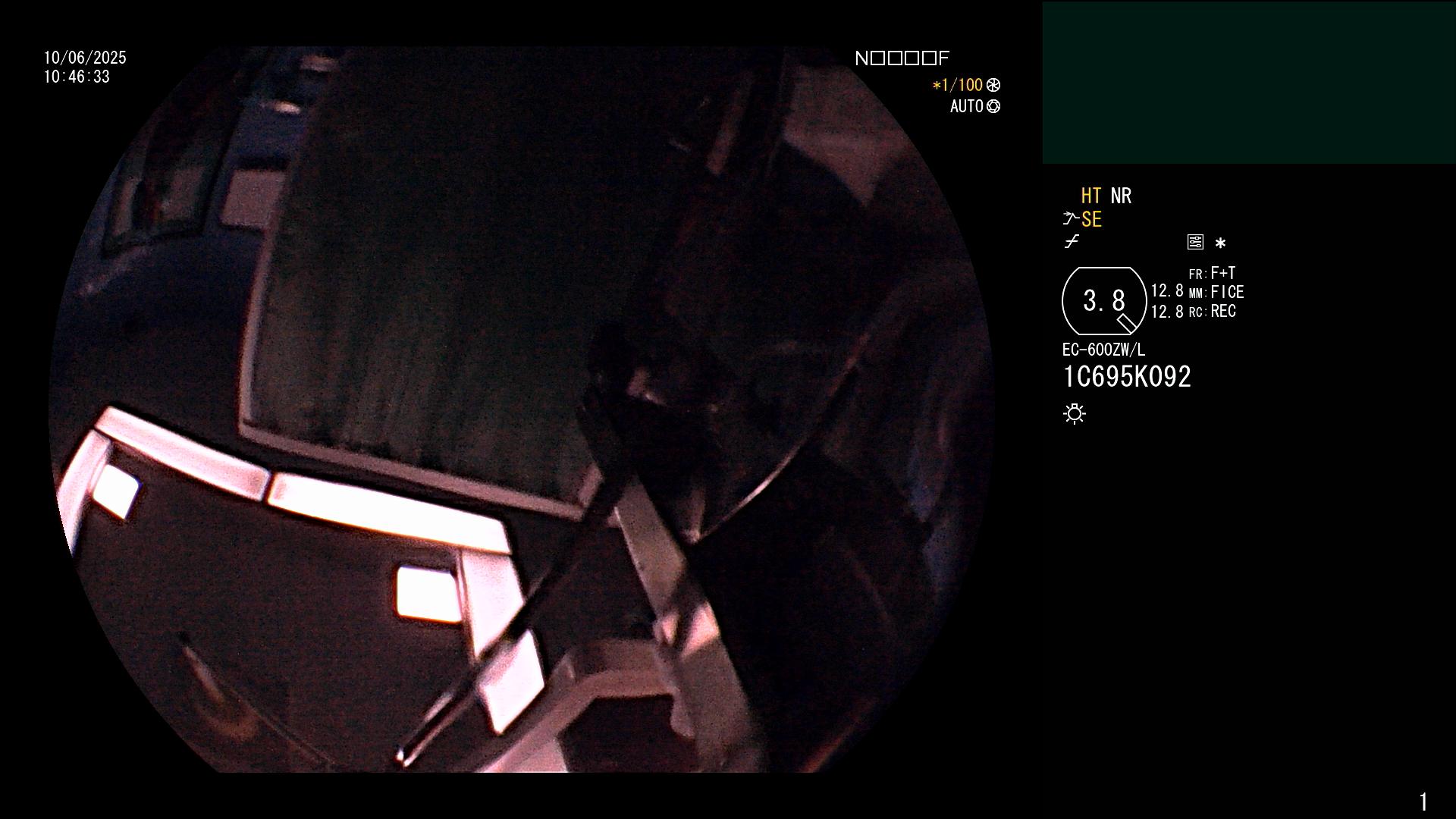Click the tone curve icon below SE
This screenshot has height=819, width=1456.
(1072, 242)
